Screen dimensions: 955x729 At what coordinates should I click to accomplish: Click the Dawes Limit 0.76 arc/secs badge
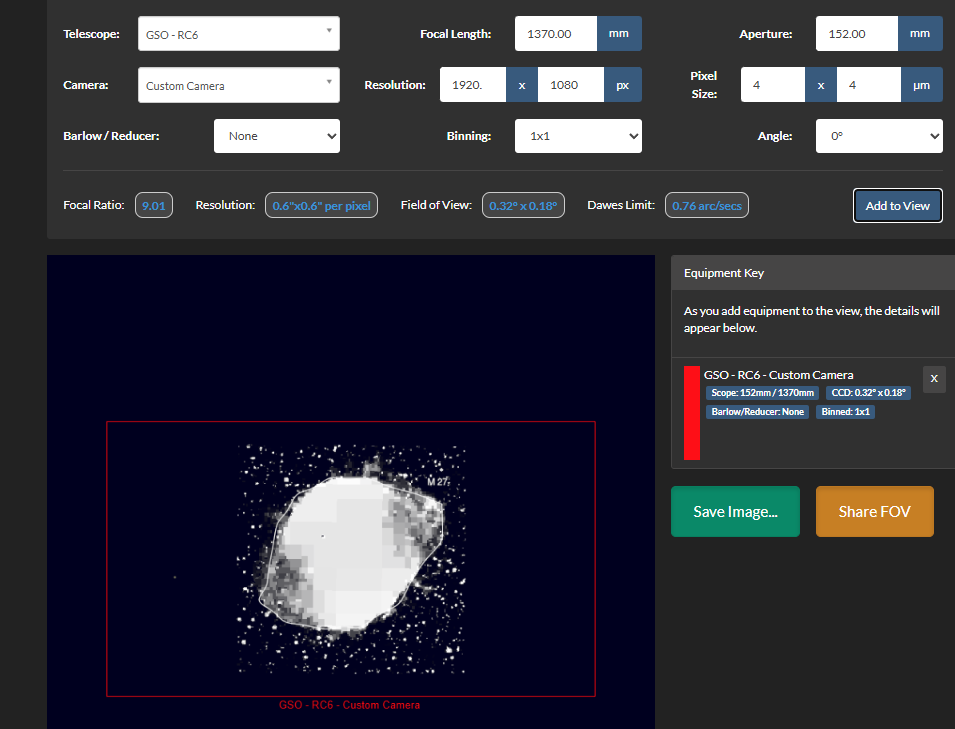pyautogui.click(x=707, y=205)
